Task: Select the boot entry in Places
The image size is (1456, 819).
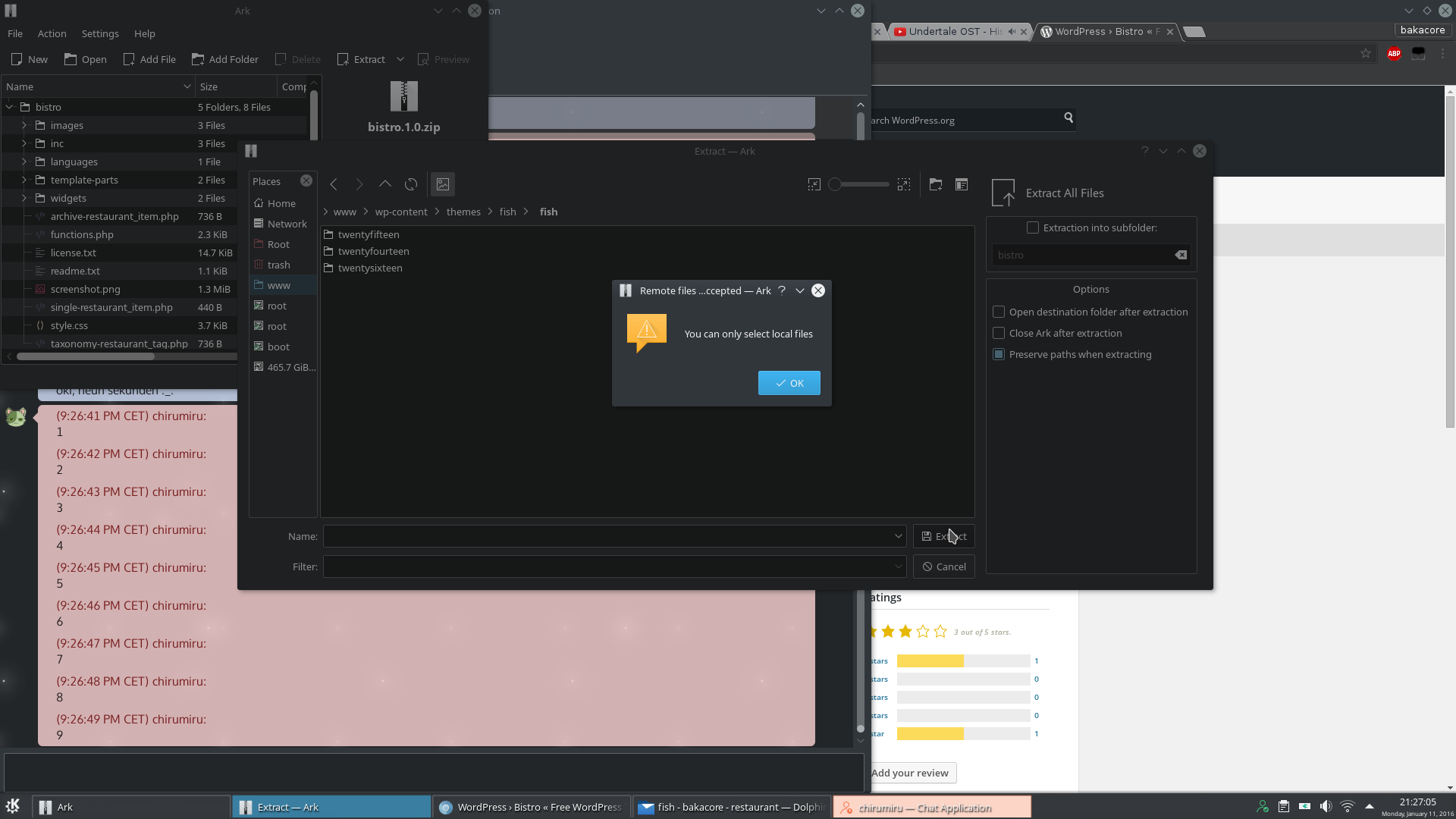Action: tap(278, 347)
